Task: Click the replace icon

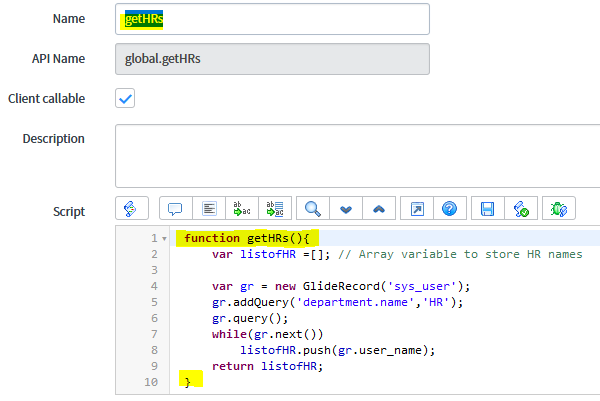Action: point(241,209)
